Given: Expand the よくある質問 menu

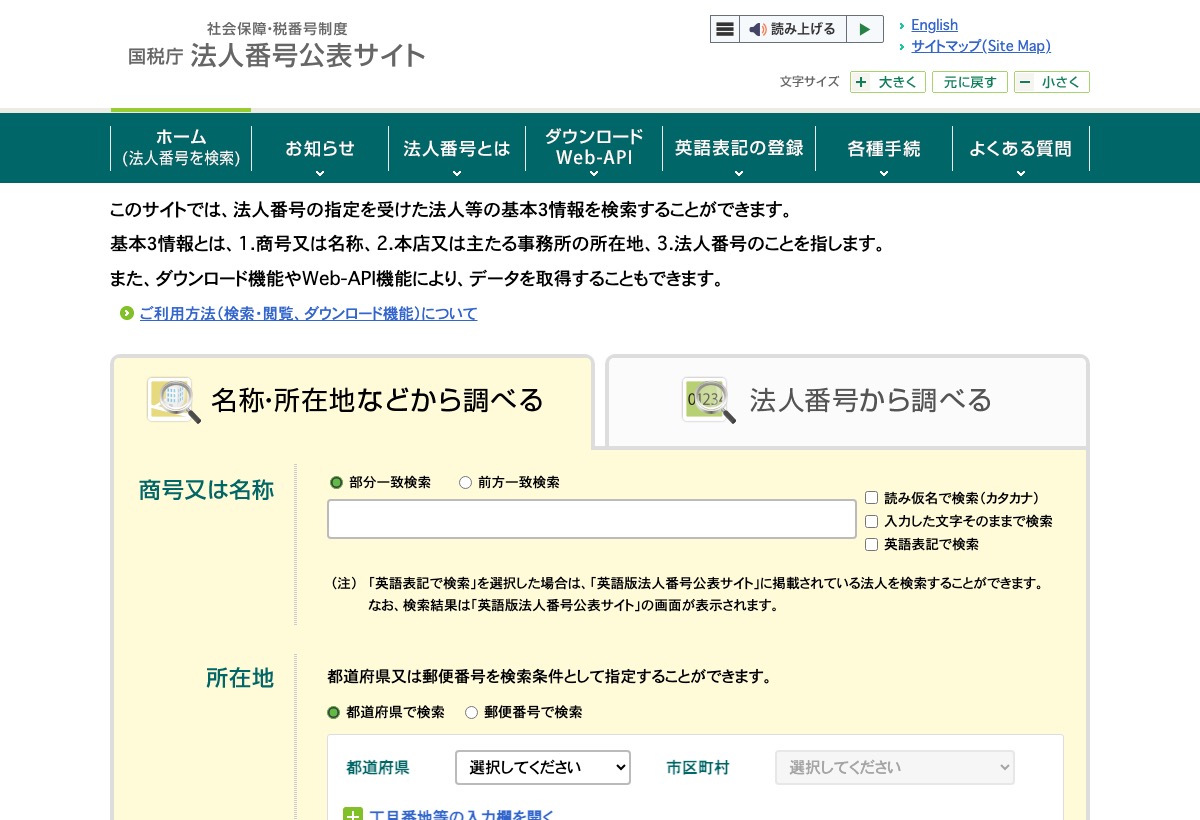Looking at the screenshot, I should [1020, 148].
